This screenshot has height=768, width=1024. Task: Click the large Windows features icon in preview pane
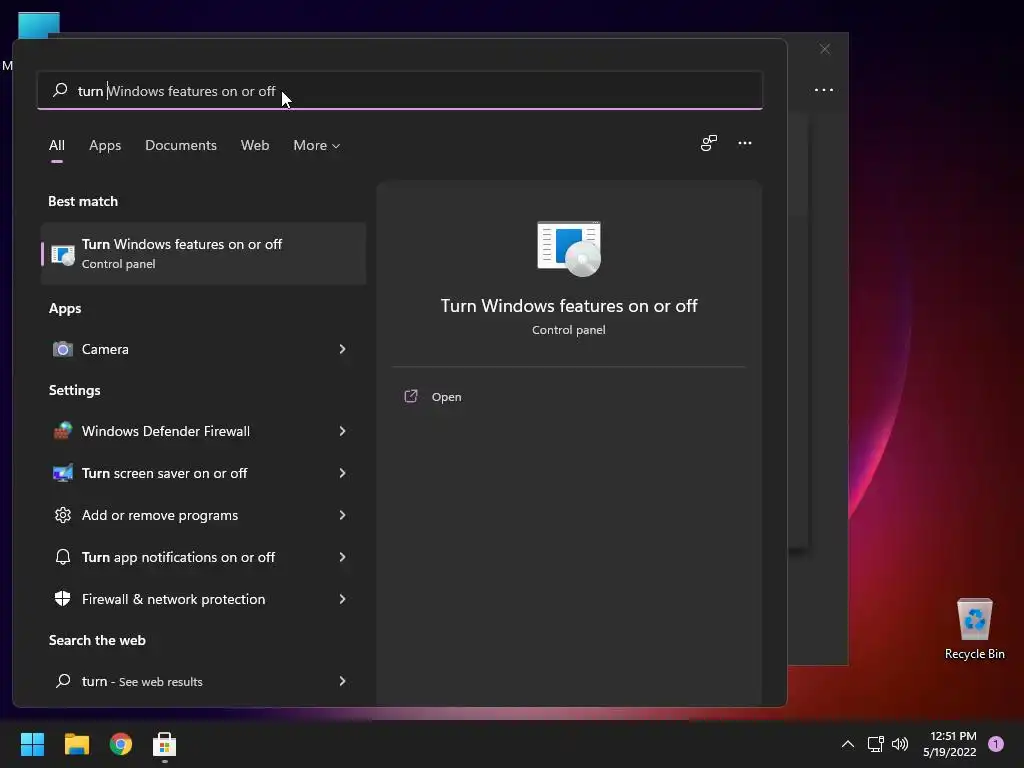click(569, 249)
